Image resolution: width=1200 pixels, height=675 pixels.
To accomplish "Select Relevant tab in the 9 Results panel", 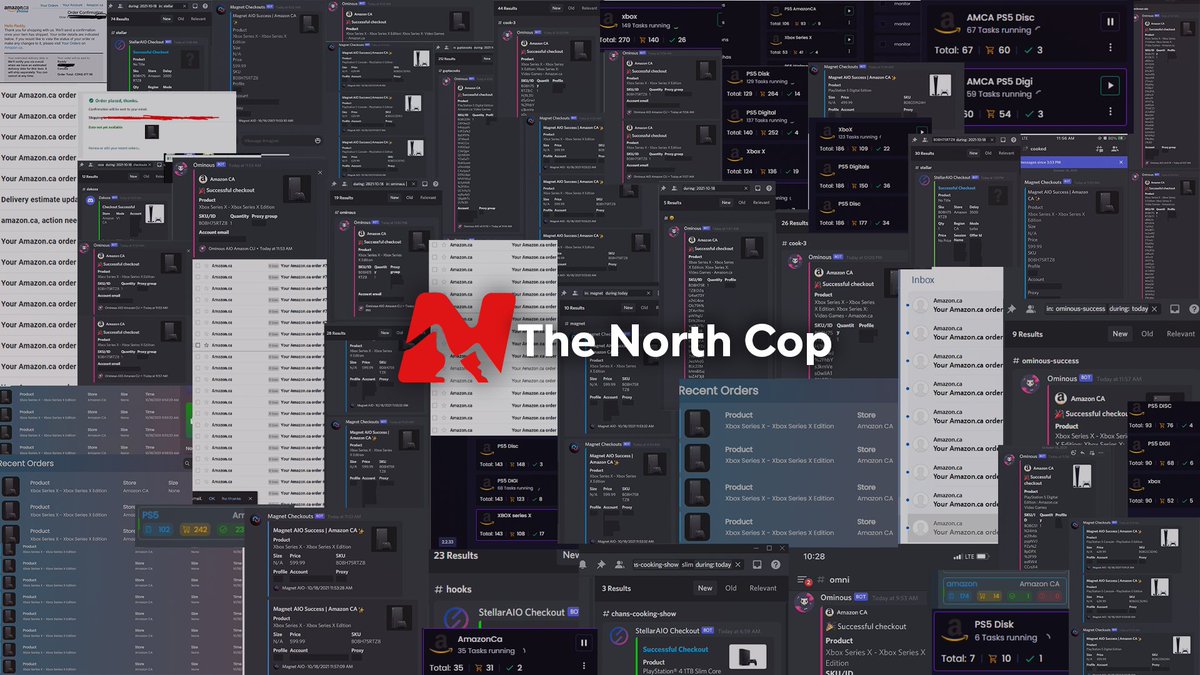I will 1180,334.
